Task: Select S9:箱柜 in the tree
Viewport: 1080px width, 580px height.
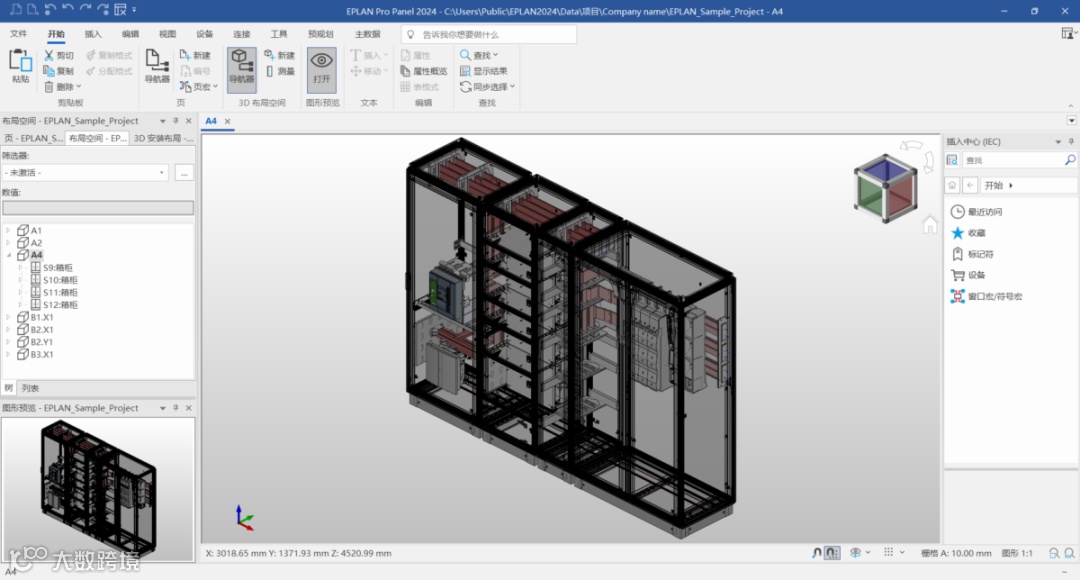Action: click(57, 267)
